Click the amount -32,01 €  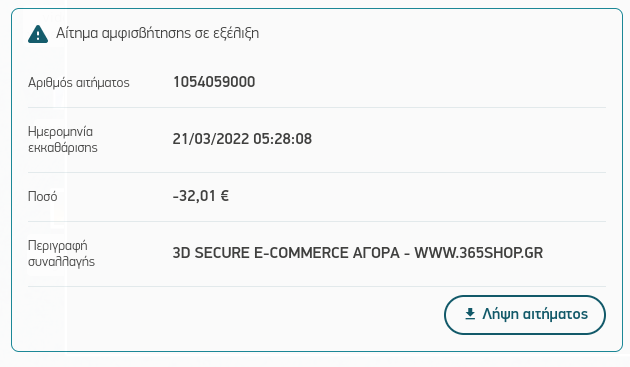coord(200,196)
